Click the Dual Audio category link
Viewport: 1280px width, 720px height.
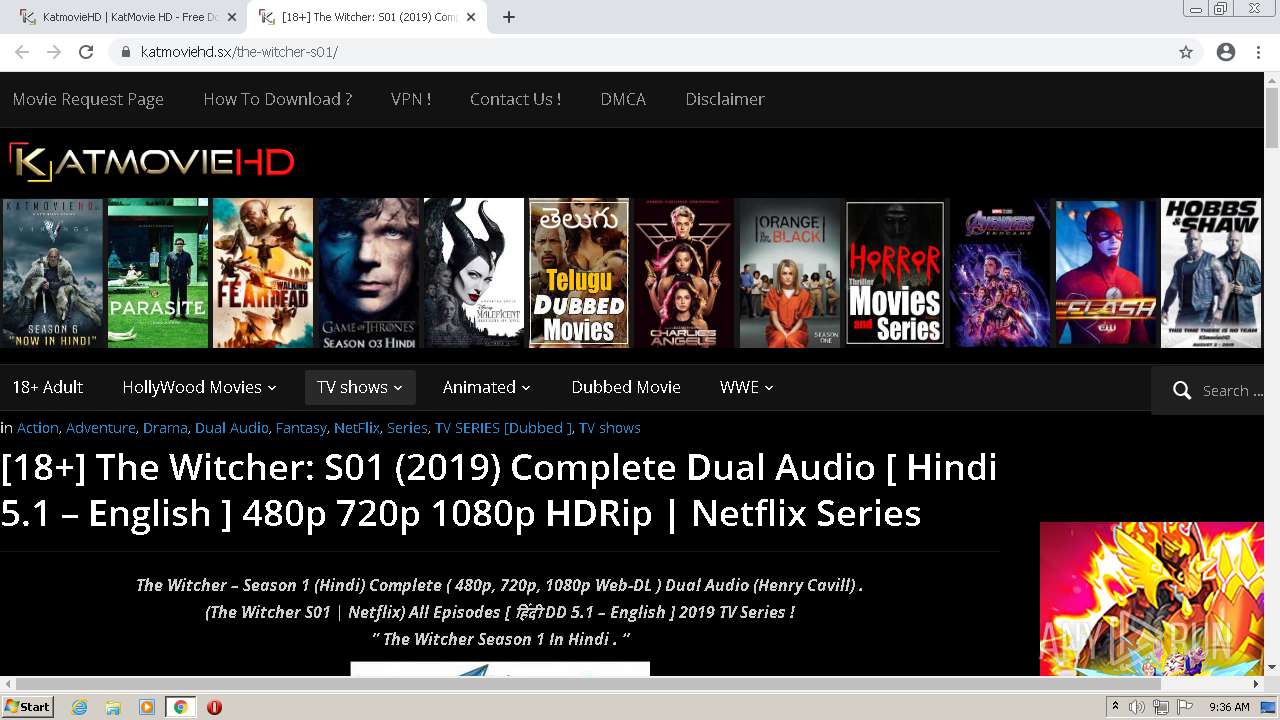click(x=232, y=428)
